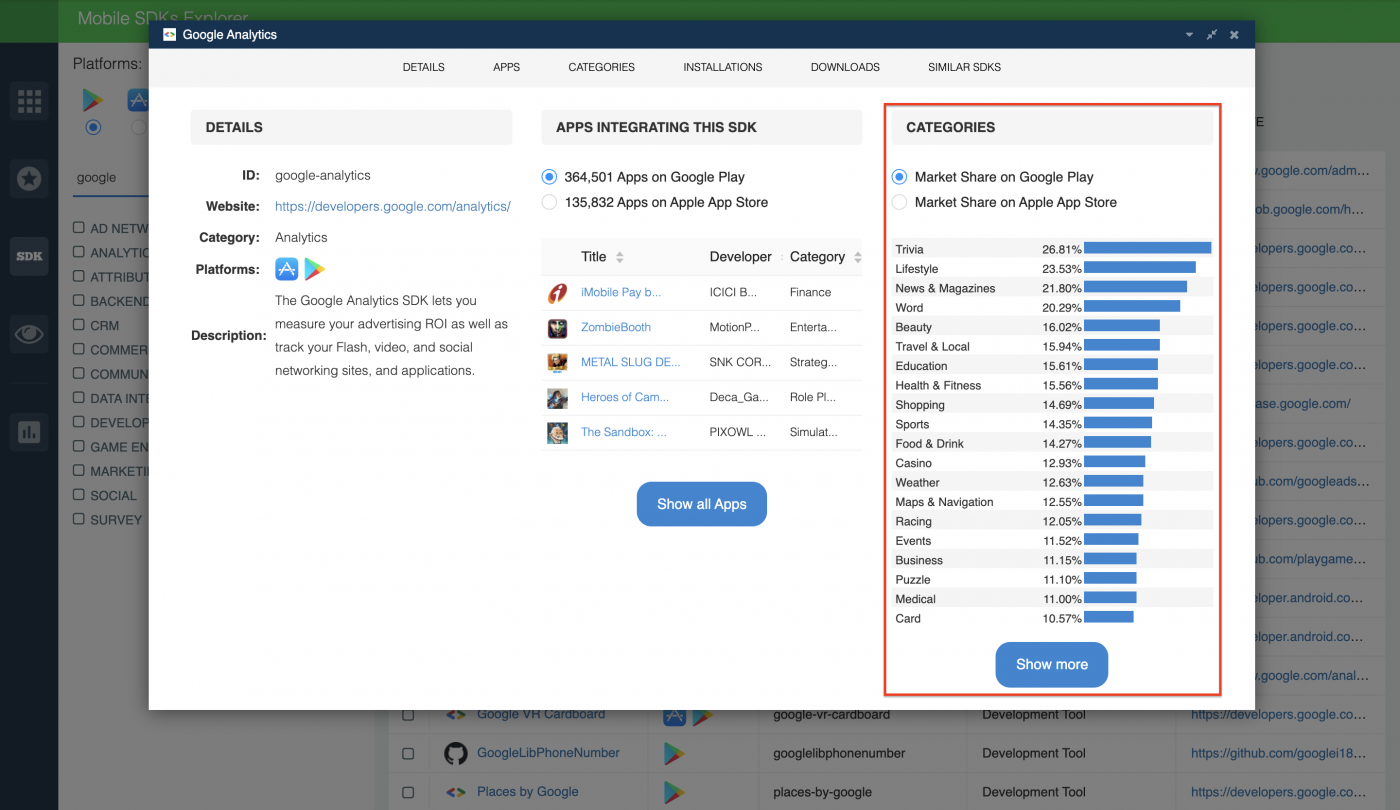1400x810 pixels.
Task: Check the GoogleLibPhoneNumber row checkbox
Action: click(x=408, y=753)
